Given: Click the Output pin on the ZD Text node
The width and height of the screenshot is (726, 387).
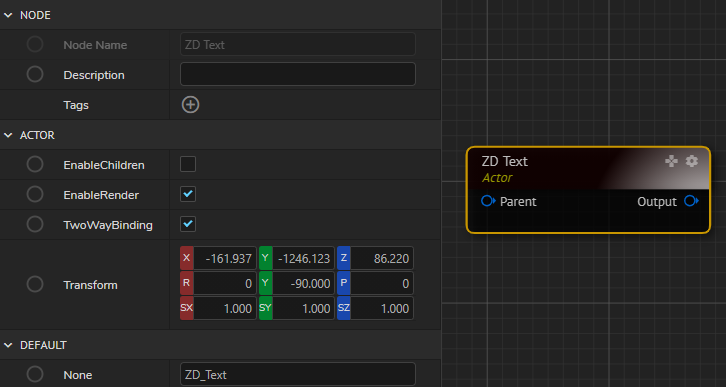Looking at the screenshot, I should coord(691,201).
